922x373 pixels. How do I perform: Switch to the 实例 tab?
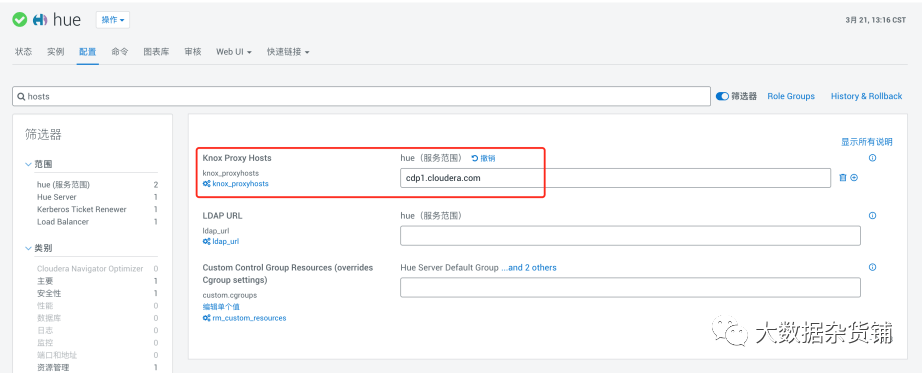tap(55, 52)
